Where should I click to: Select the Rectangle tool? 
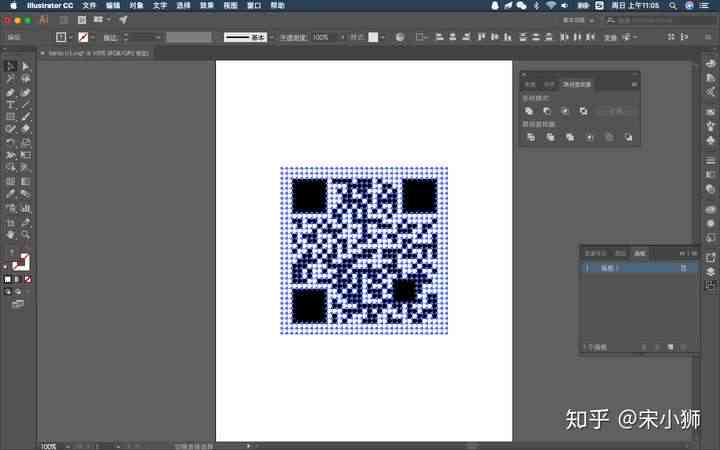[11, 117]
